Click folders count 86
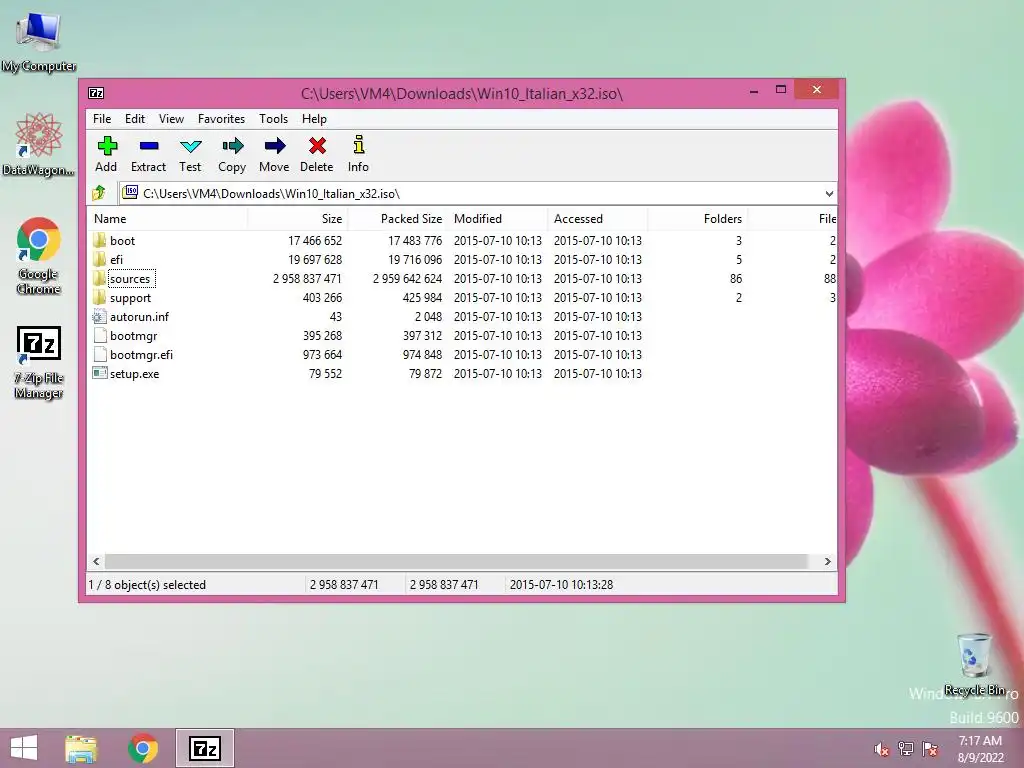1024x768 pixels. [736, 279]
